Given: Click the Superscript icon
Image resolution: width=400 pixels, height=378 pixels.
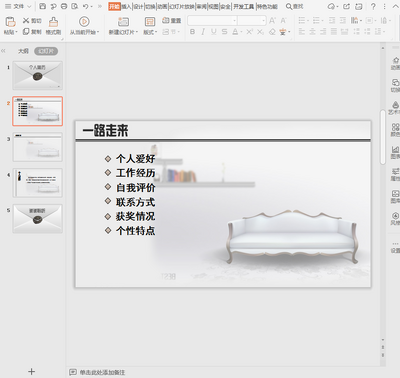Looking at the screenshot, I should point(250,32).
